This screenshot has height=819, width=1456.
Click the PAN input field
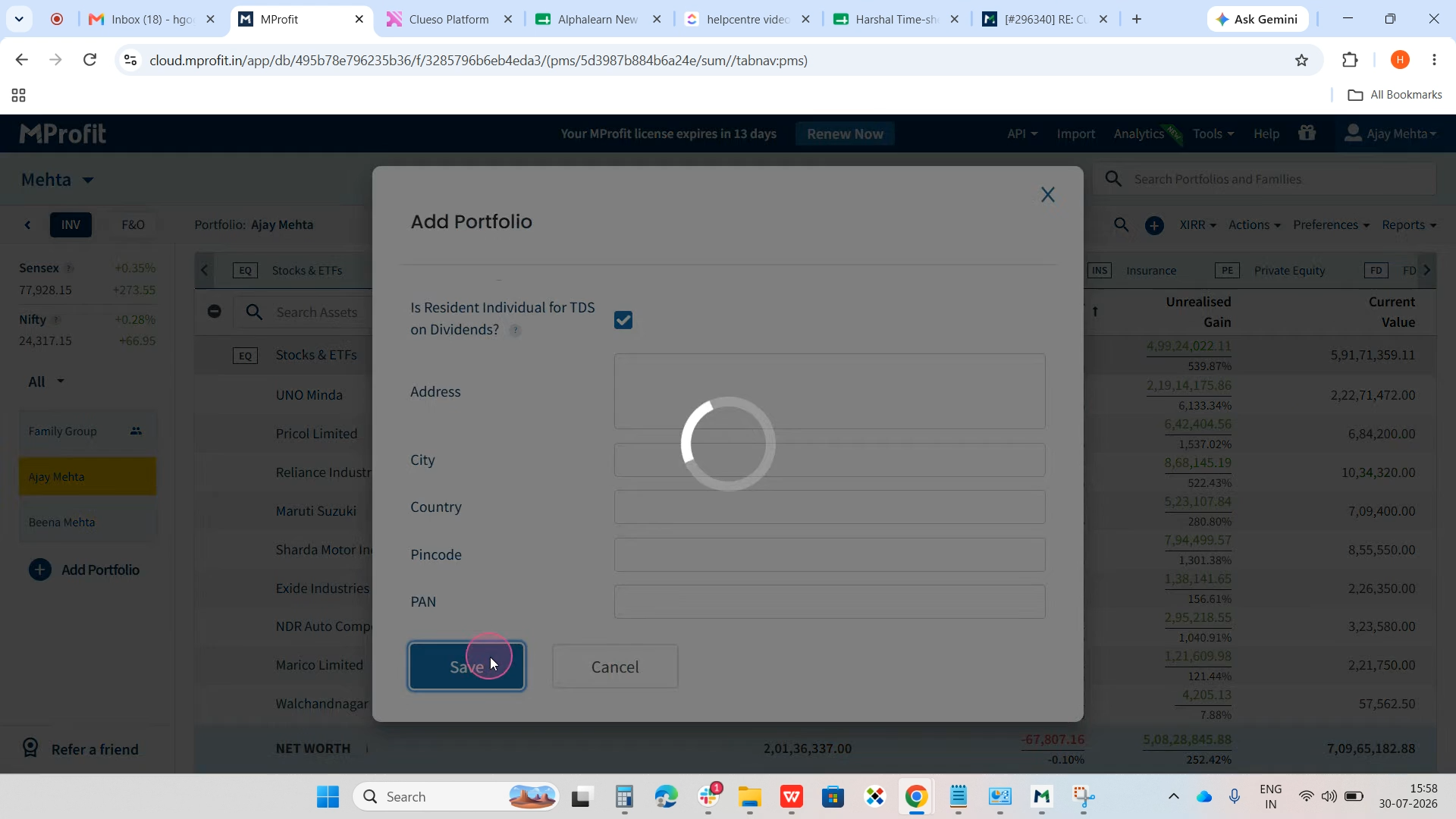pyautogui.click(x=830, y=601)
